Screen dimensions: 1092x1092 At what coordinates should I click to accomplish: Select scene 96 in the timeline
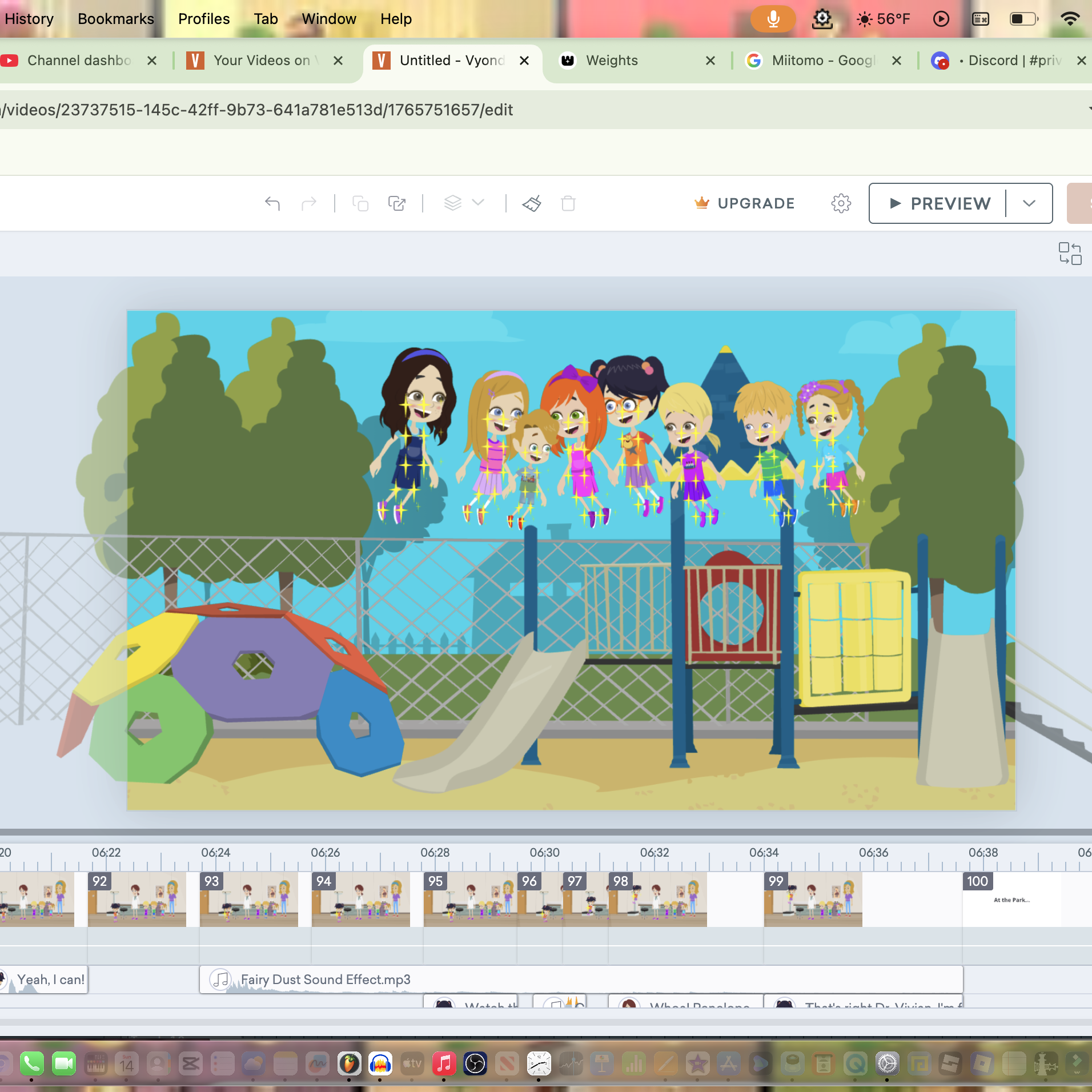540,899
